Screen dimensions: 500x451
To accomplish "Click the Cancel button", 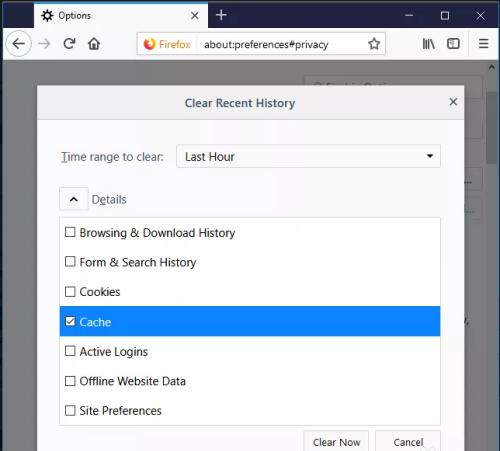I will click(x=408, y=442).
